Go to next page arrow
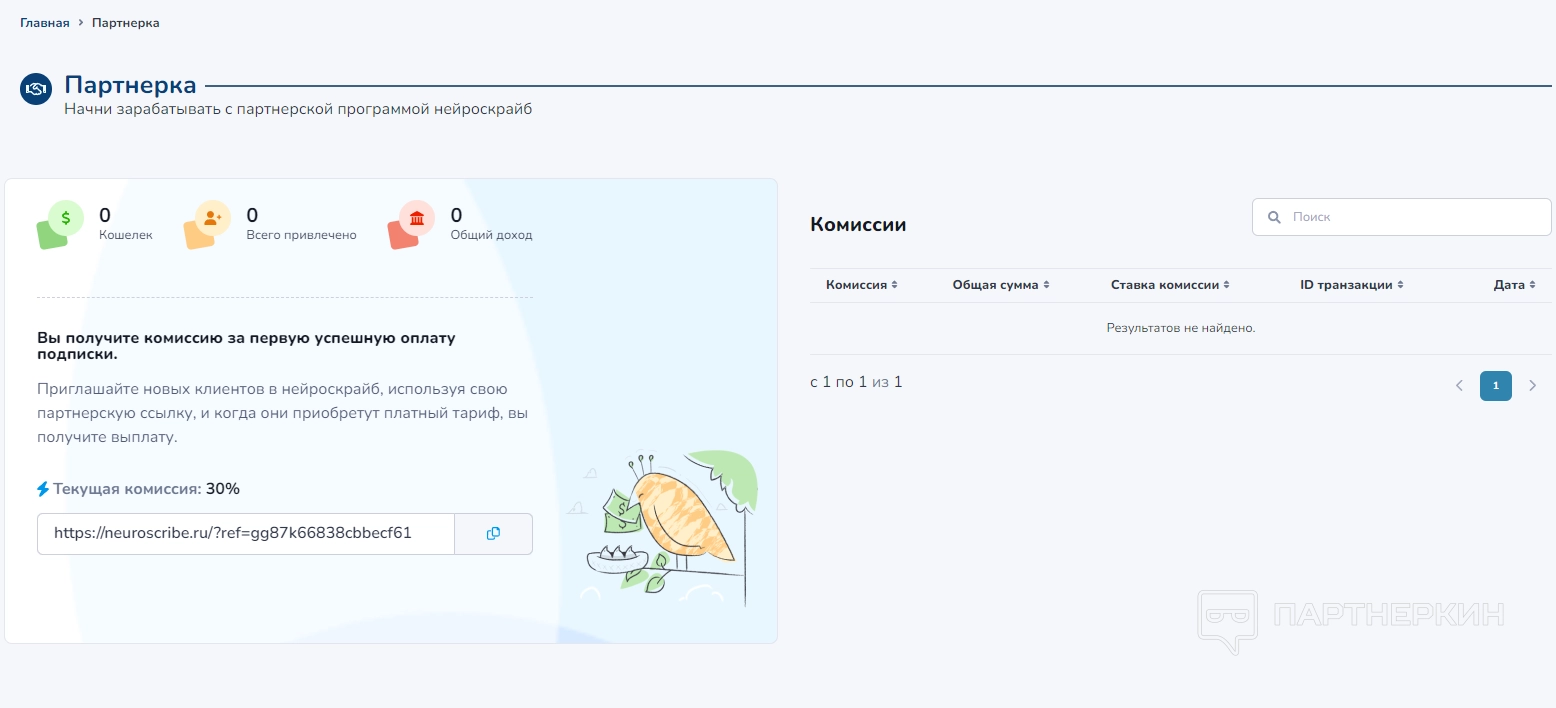The height and width of the screenshot is (708, 1556). point(1532,386)
